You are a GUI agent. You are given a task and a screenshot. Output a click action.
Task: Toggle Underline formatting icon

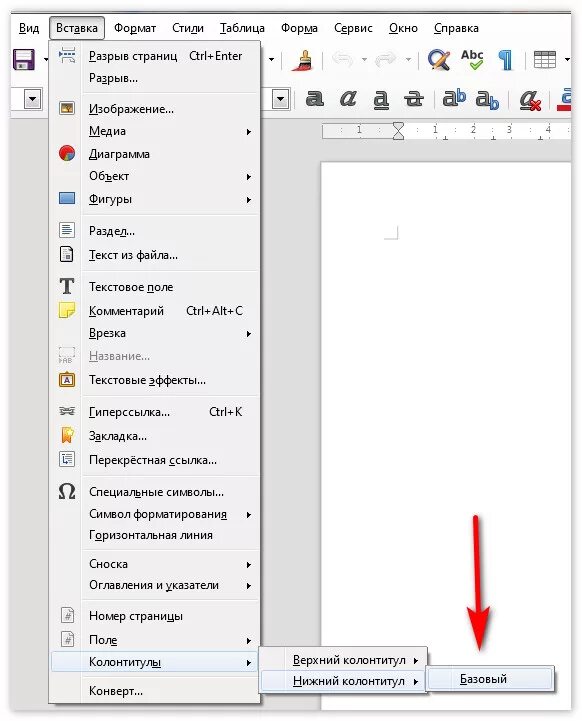pyautogui.click(x=381, y=99)
